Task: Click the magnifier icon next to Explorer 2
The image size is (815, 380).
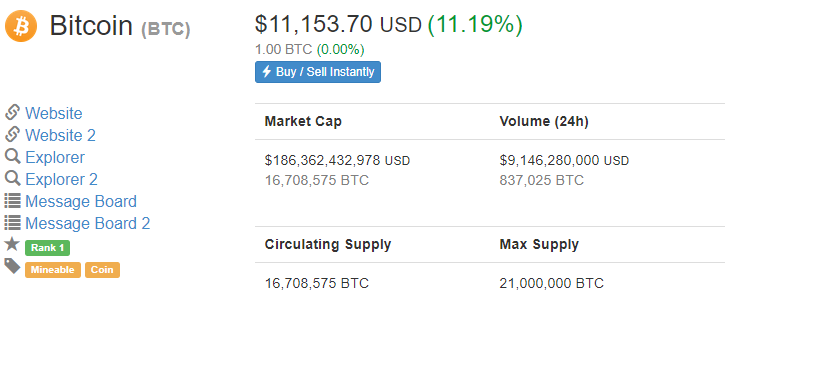Action: point(12,178)
